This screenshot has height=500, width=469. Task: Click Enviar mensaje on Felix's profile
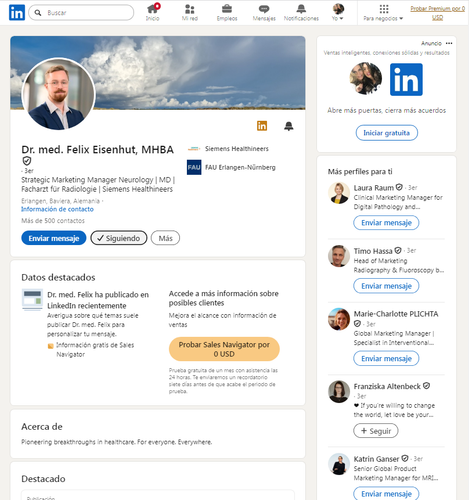point(54,238)
